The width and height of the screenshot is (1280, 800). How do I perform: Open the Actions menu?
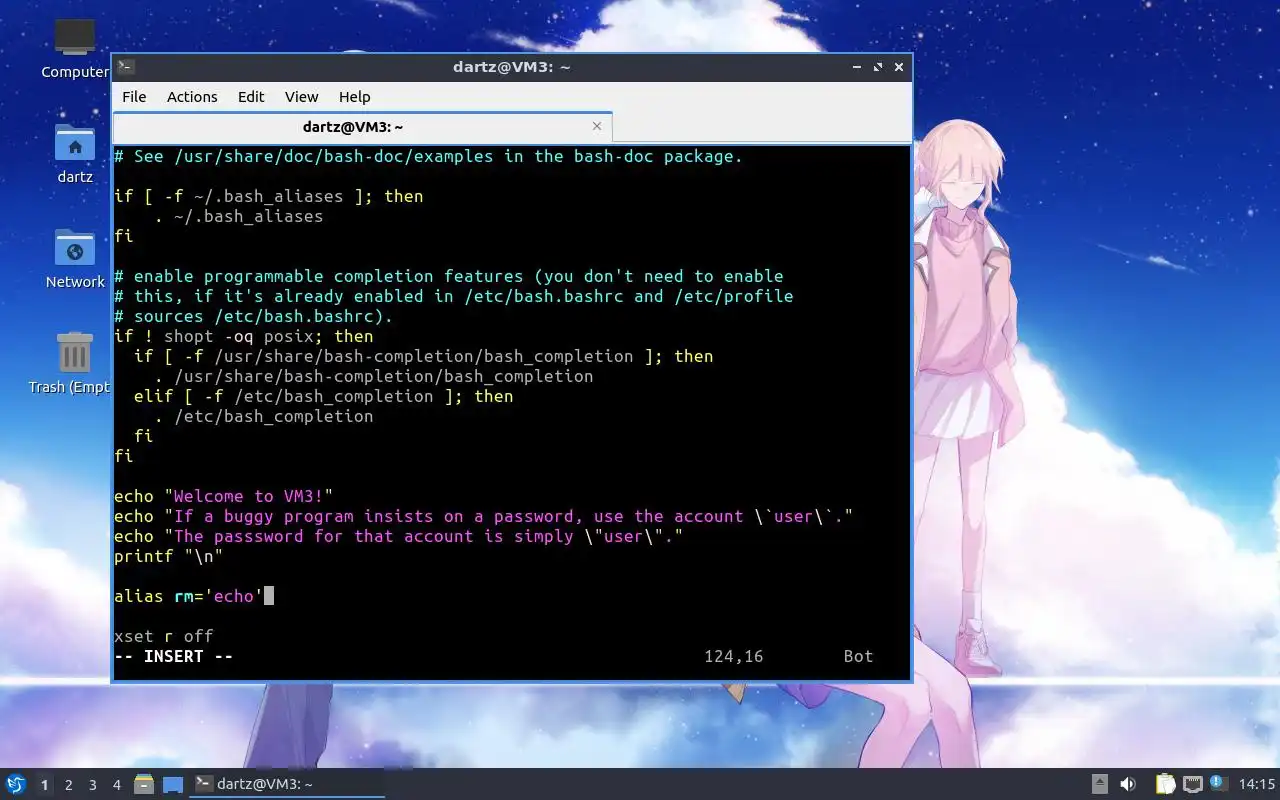coord(192,96)
